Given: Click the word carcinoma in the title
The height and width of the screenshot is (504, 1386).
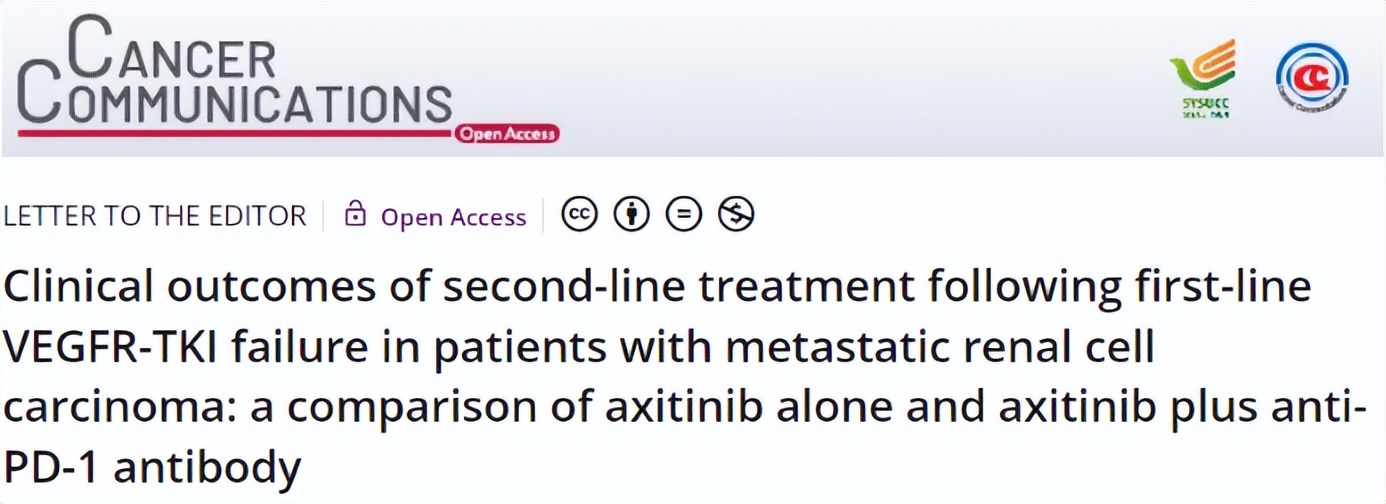Looking at the screenshot, I should (x=108, y=408).
